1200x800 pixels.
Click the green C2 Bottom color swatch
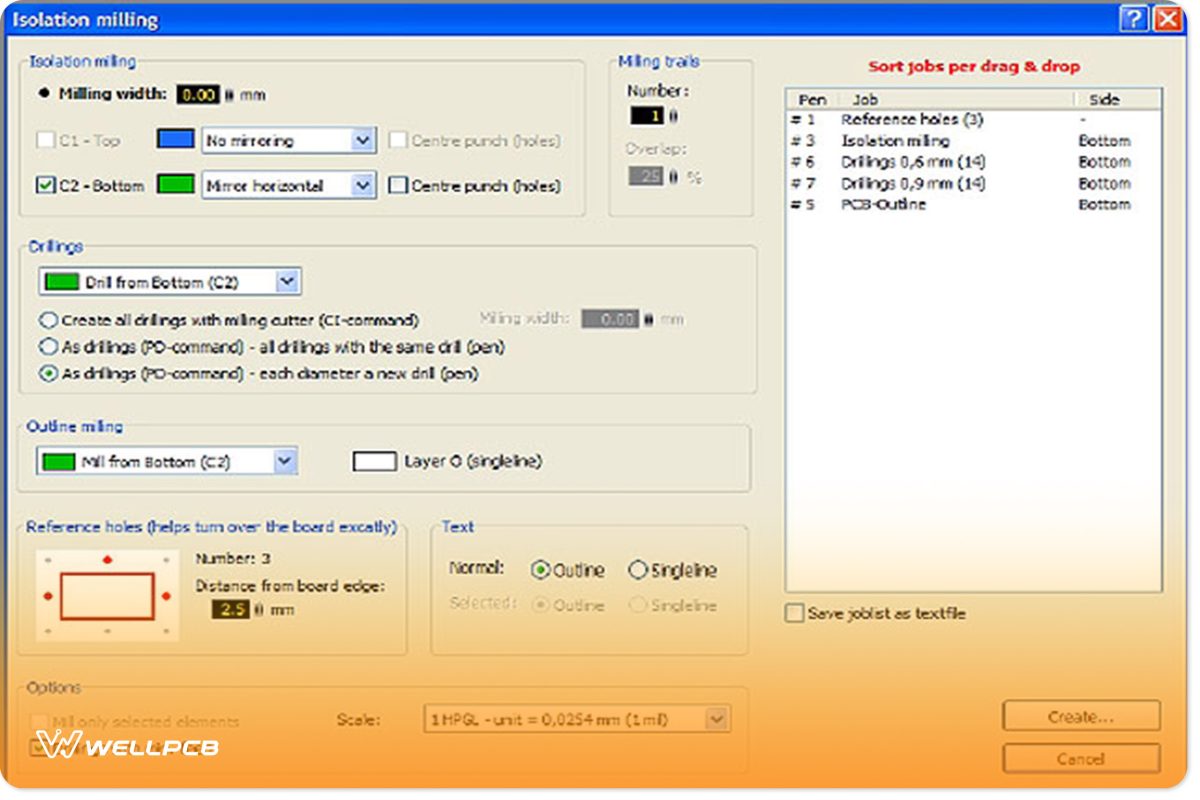(x=175, y=185)
